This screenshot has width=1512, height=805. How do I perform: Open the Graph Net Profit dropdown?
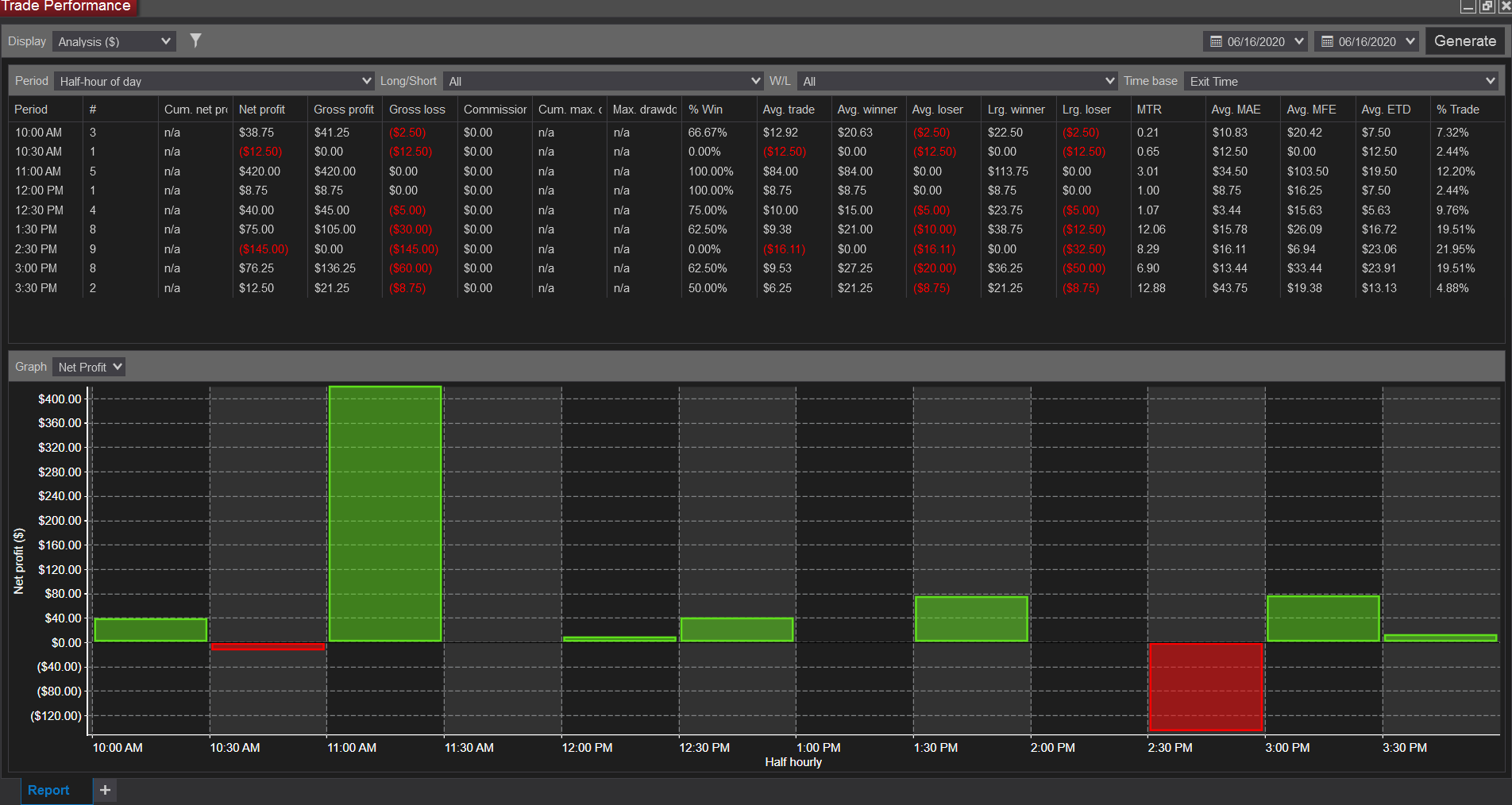tap(89, 367)
